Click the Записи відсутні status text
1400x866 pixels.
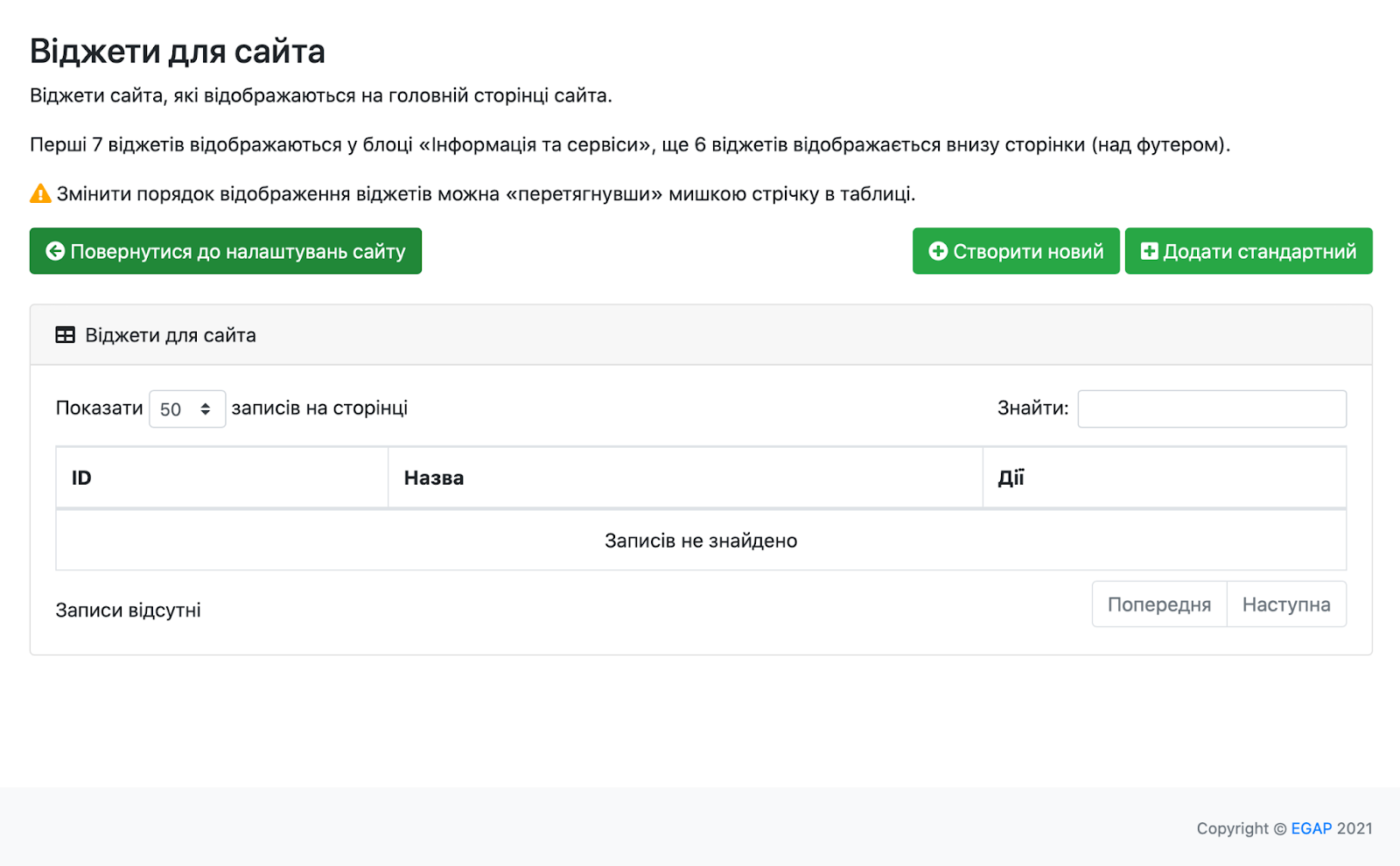129,611
